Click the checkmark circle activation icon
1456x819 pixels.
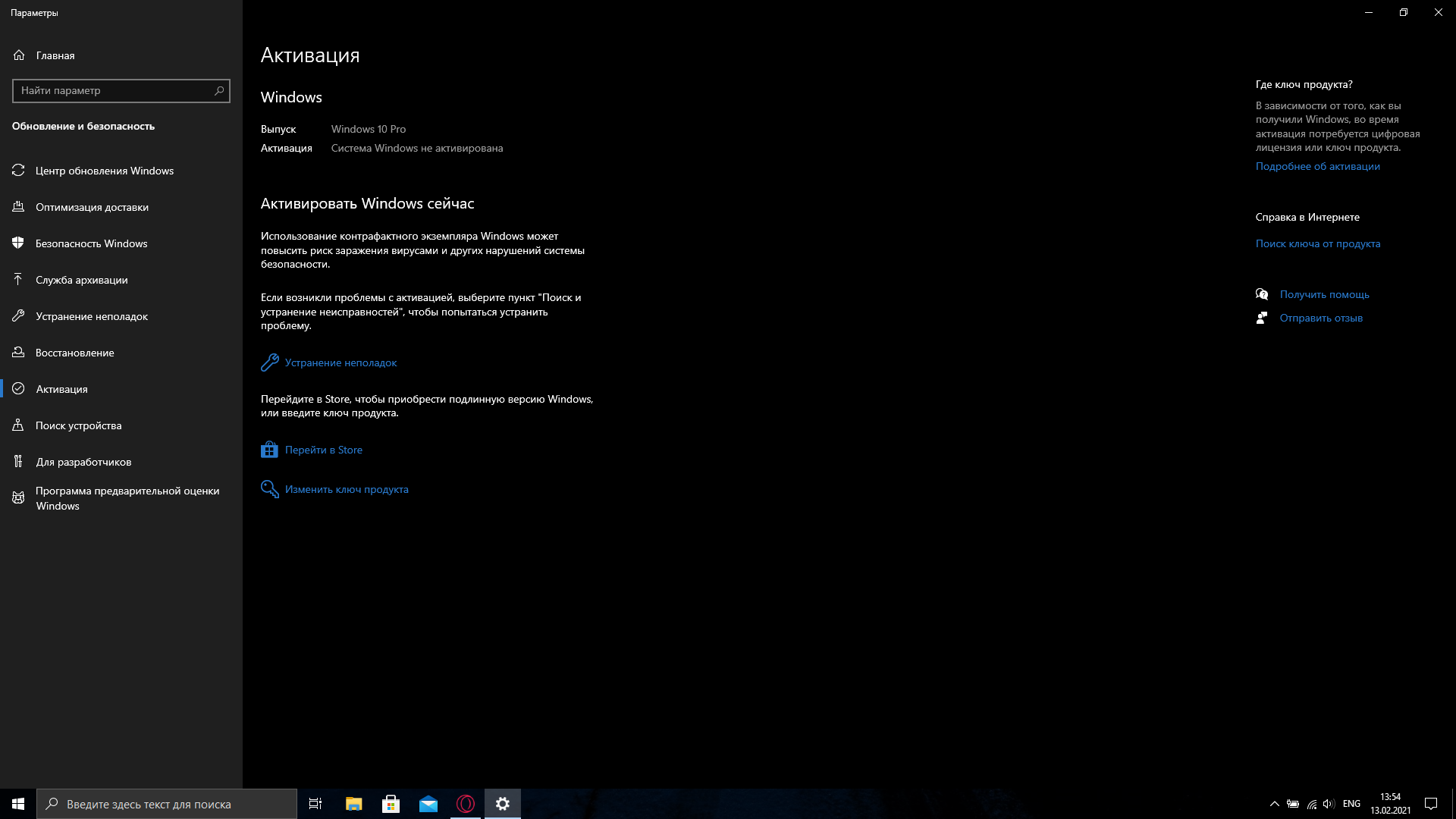tap(18, 389)
